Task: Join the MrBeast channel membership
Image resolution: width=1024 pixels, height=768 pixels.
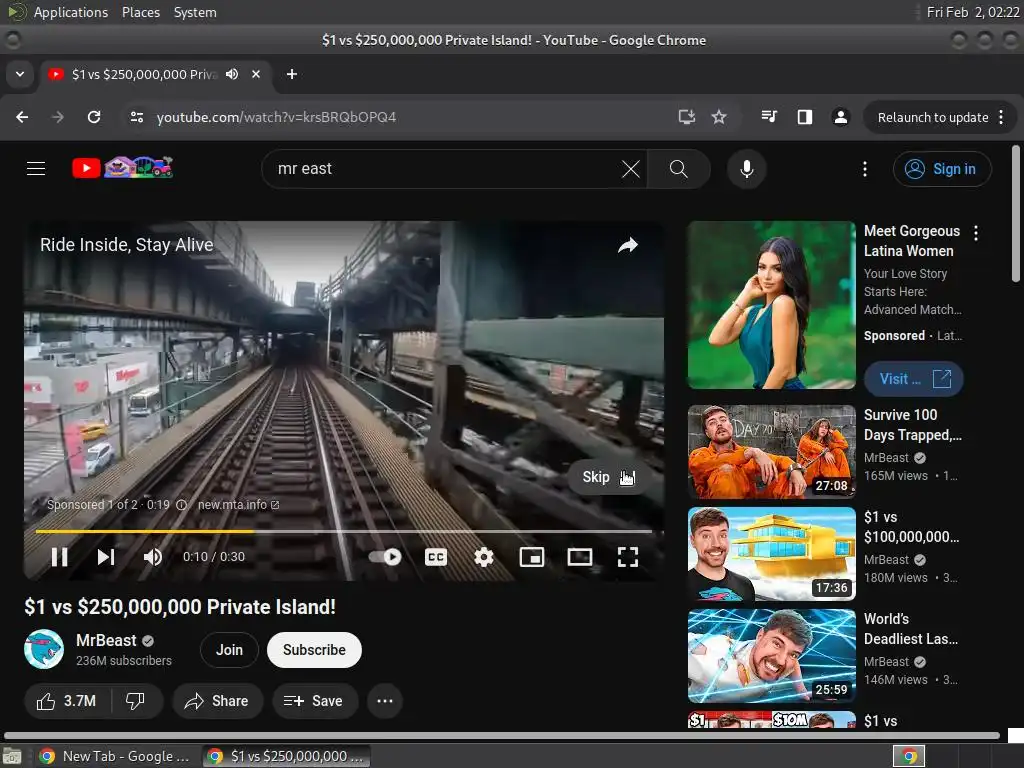Action: click(x=229, y=650)
